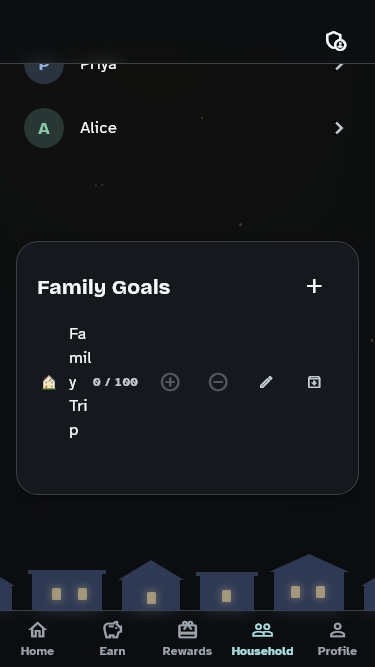Viewport: 375px width, 667px height.
Task: Switch to the Earn tab
Action: (112, 638)
